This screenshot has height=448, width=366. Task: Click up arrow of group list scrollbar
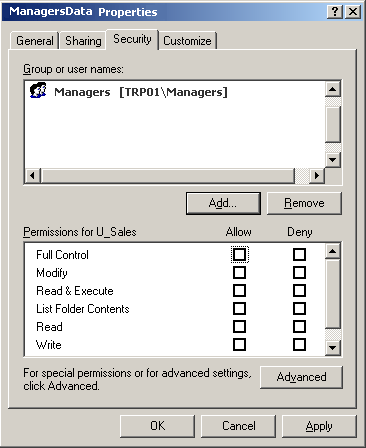[x=332, y=89]
